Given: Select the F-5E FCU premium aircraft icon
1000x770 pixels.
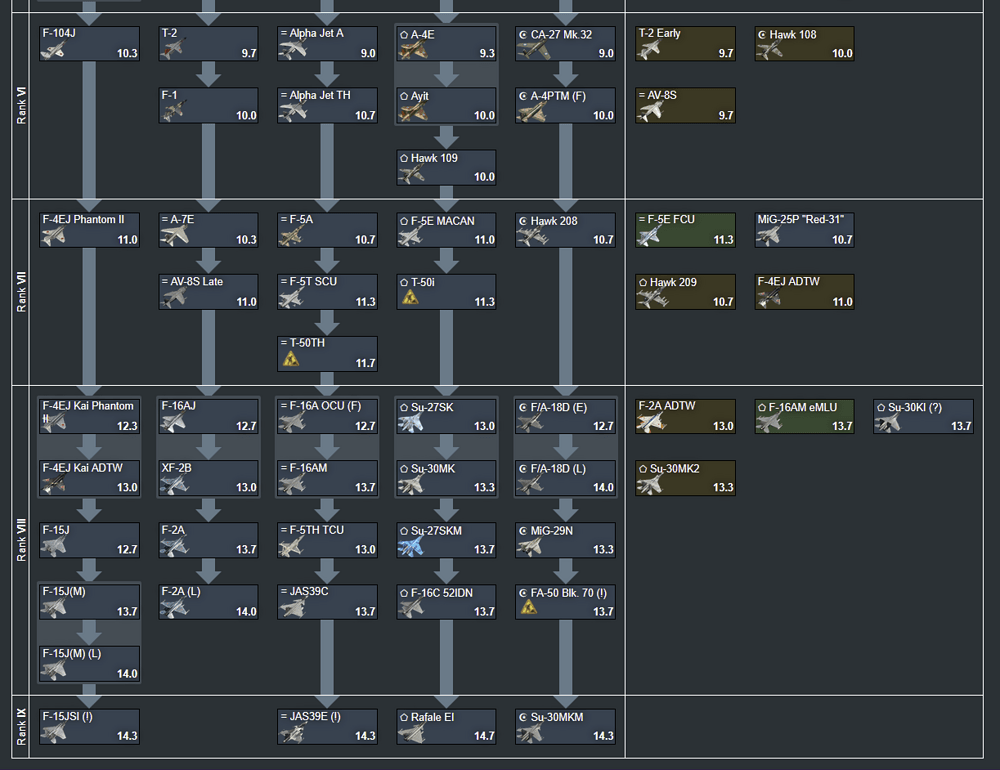Looking at the screenshot, I should 649,237.
